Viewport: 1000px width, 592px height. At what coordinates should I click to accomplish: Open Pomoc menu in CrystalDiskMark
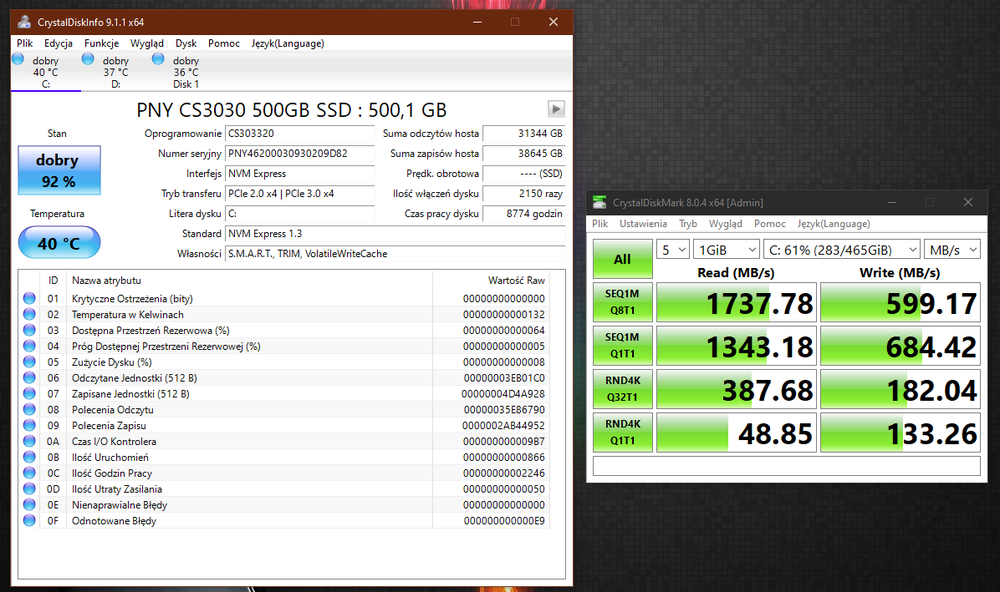pyautogui.click(x=770, y=223)
